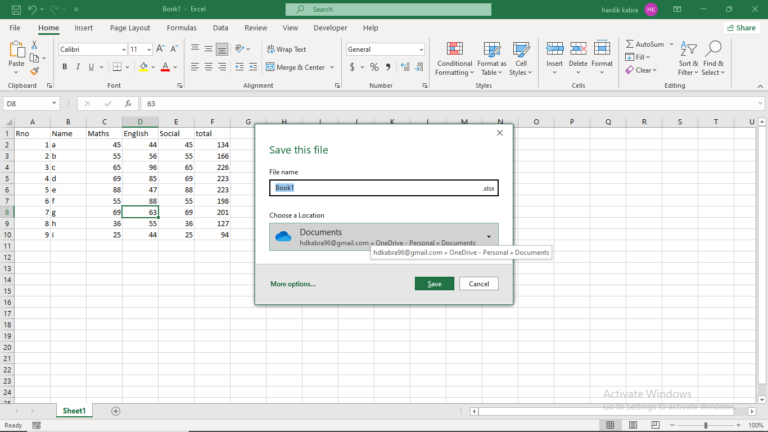The height and width of the screenshot is (432, 768).
Task: Enable Wrap Text for cell
Action: click(287, 49)
